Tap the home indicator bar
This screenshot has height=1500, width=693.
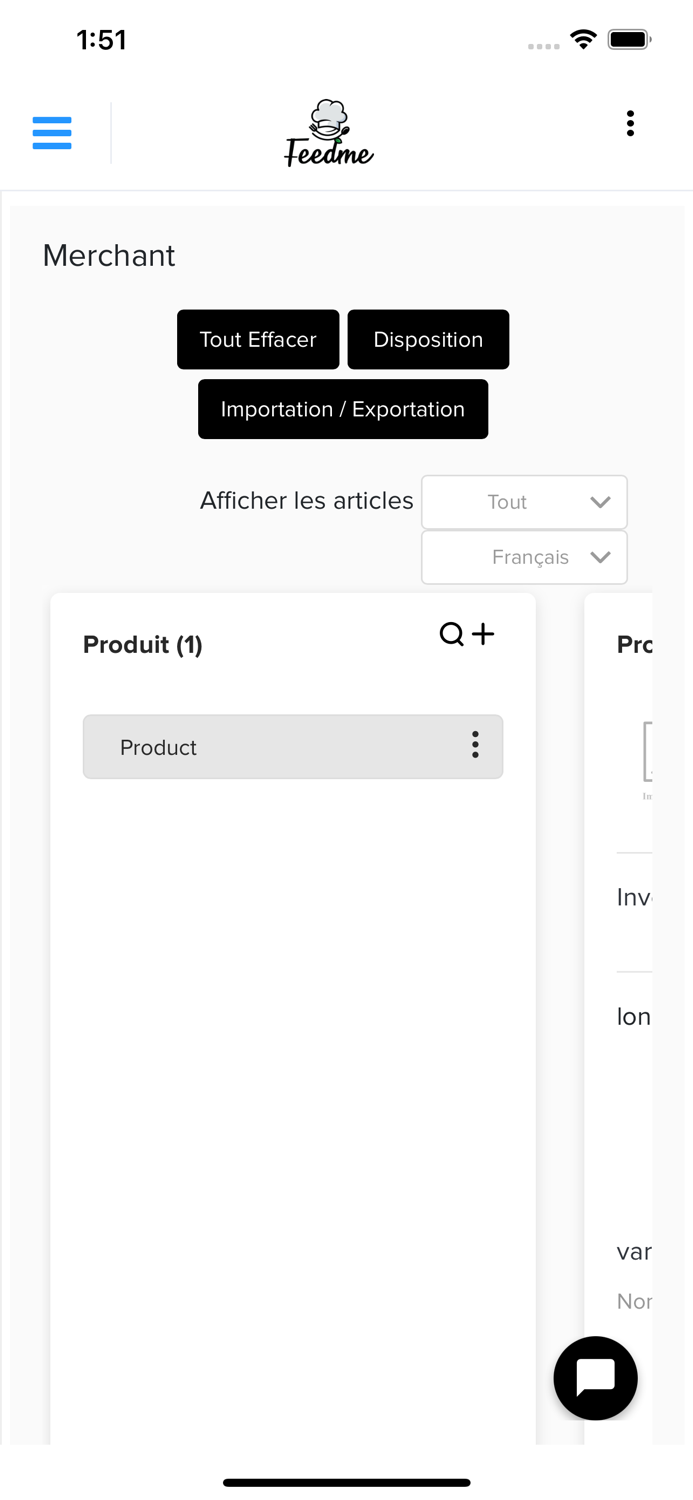[346, 1482]
